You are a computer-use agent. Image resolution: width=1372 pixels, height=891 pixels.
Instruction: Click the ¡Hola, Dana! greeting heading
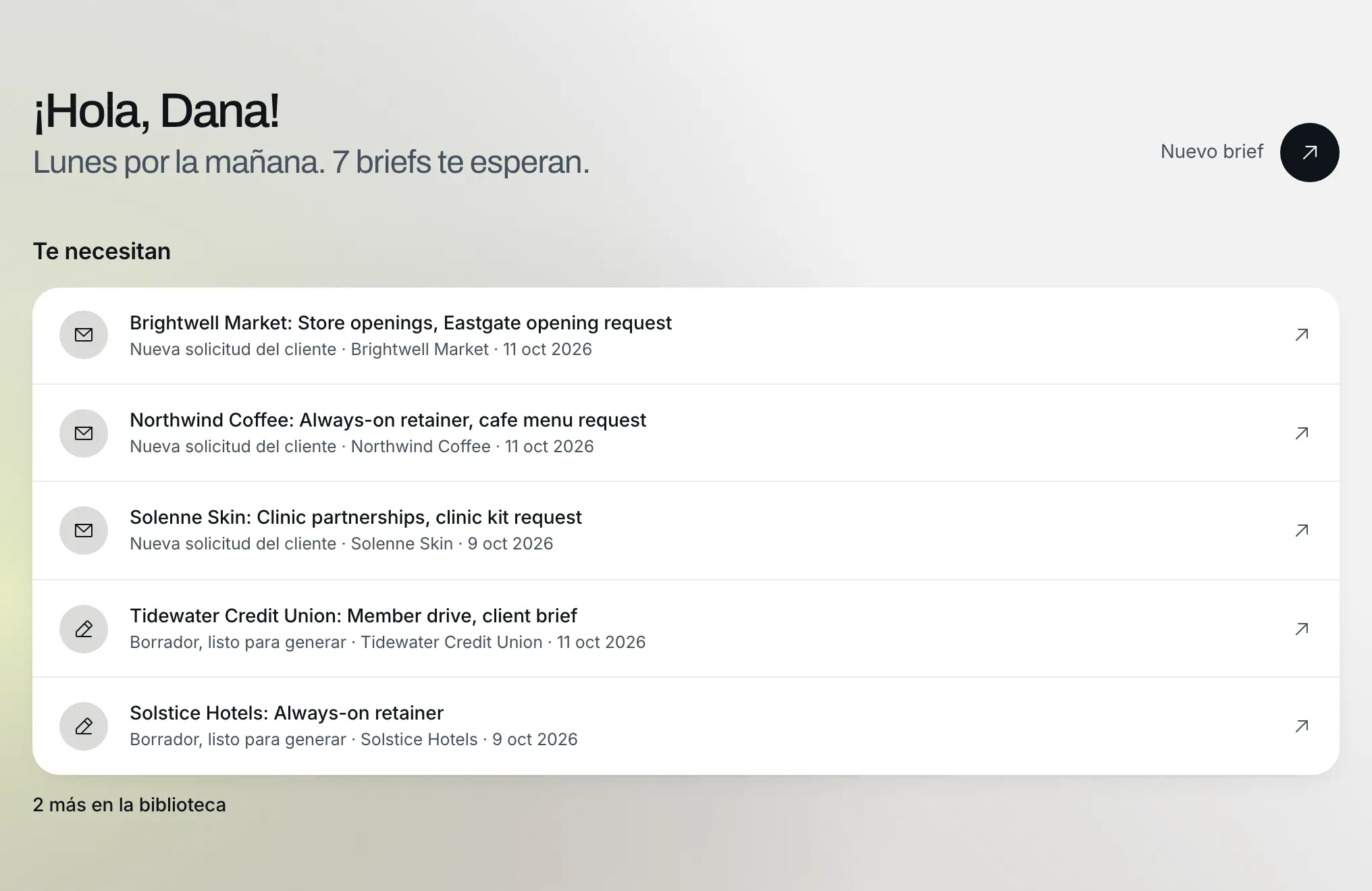pos(156,111)
